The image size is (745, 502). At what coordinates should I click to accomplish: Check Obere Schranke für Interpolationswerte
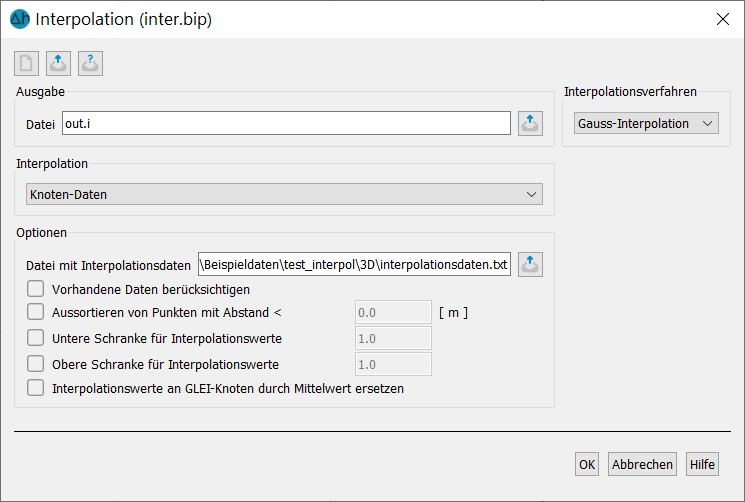pyautogui.click(x=36, y=364)
